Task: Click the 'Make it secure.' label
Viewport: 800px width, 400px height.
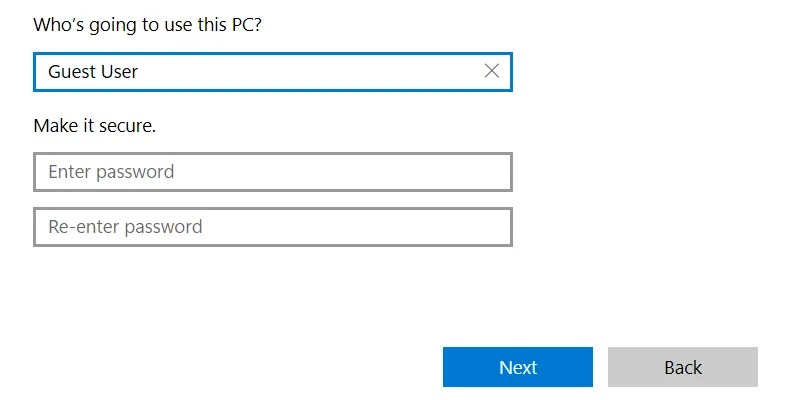Action: (95, 126)
